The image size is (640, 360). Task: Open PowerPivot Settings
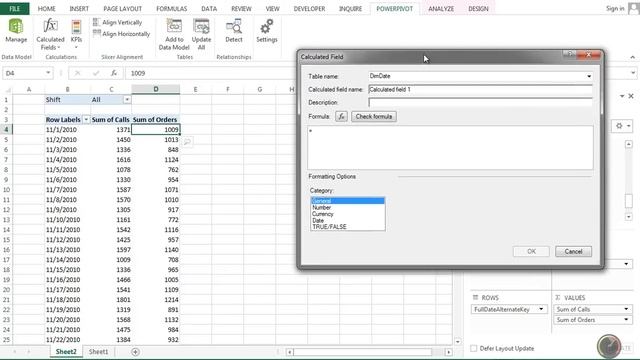point(267,31)
